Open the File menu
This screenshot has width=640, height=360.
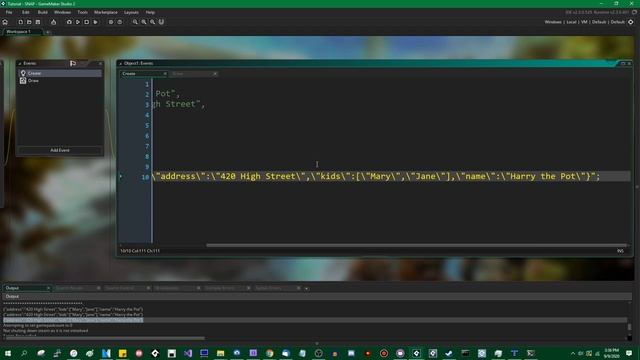pyautogui.click(x=9, y=12)
